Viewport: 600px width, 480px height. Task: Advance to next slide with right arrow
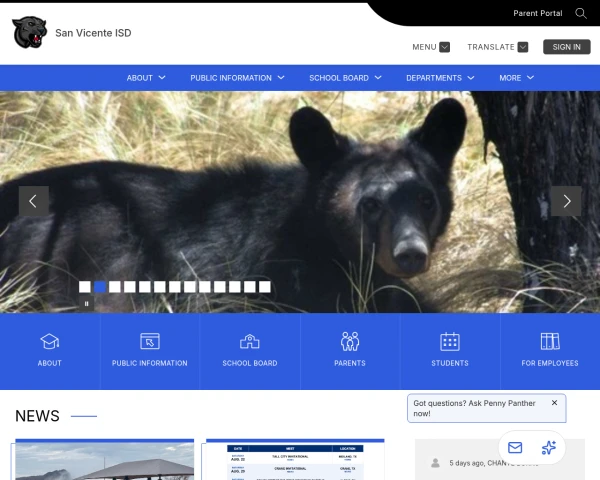[566, 201]
